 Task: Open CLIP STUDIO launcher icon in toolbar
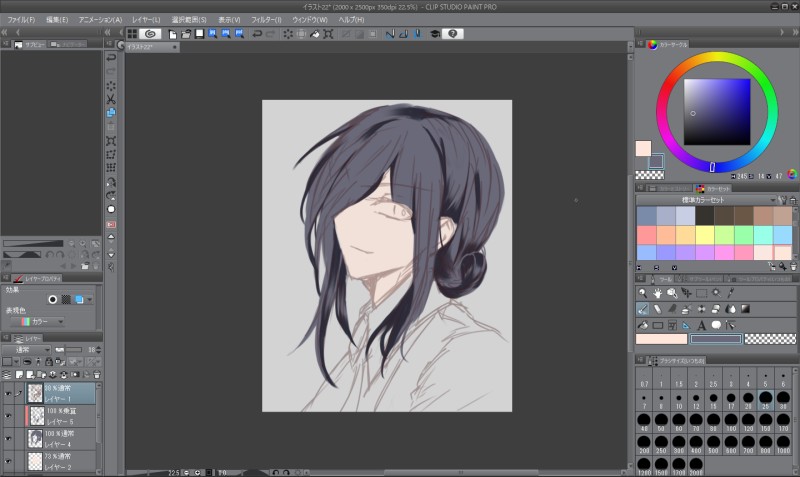click(151, 34)
